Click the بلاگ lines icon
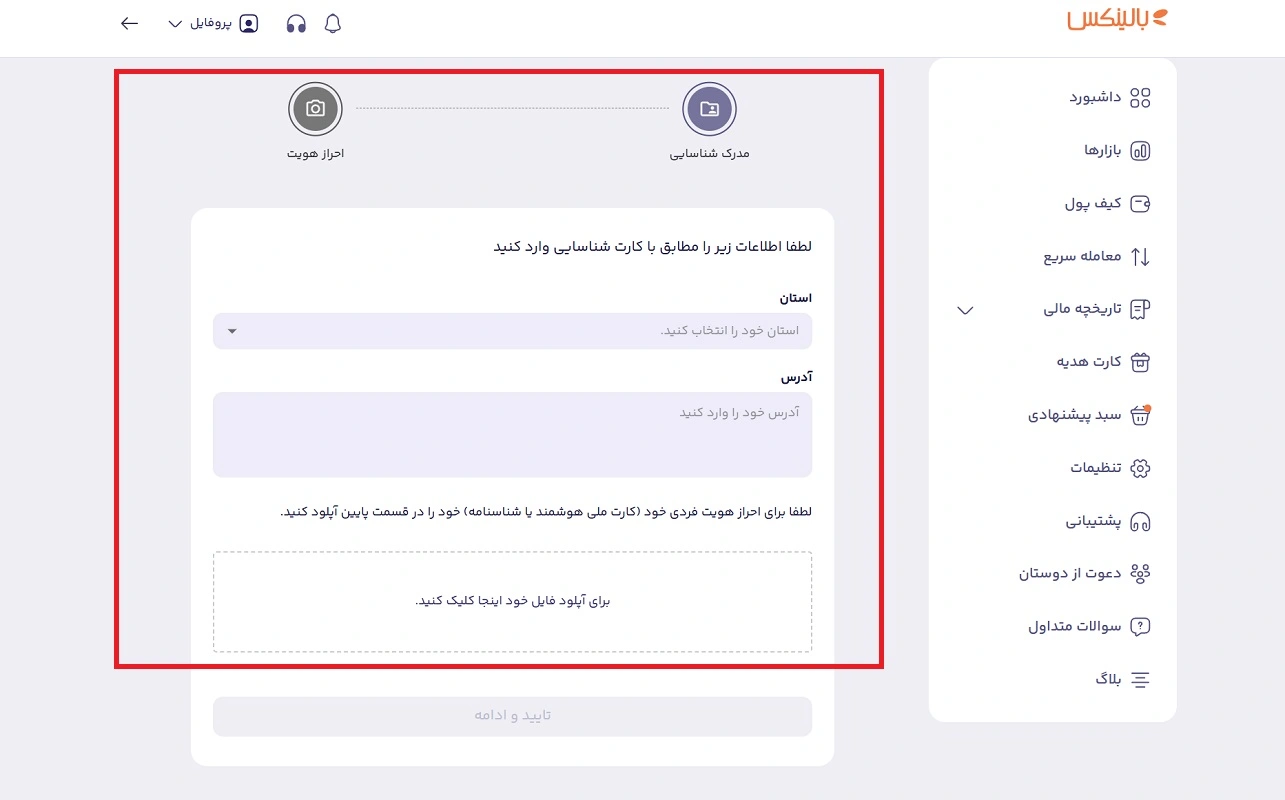Image resolution: width=1285 pixels, height=800 pixels. 1140,680
